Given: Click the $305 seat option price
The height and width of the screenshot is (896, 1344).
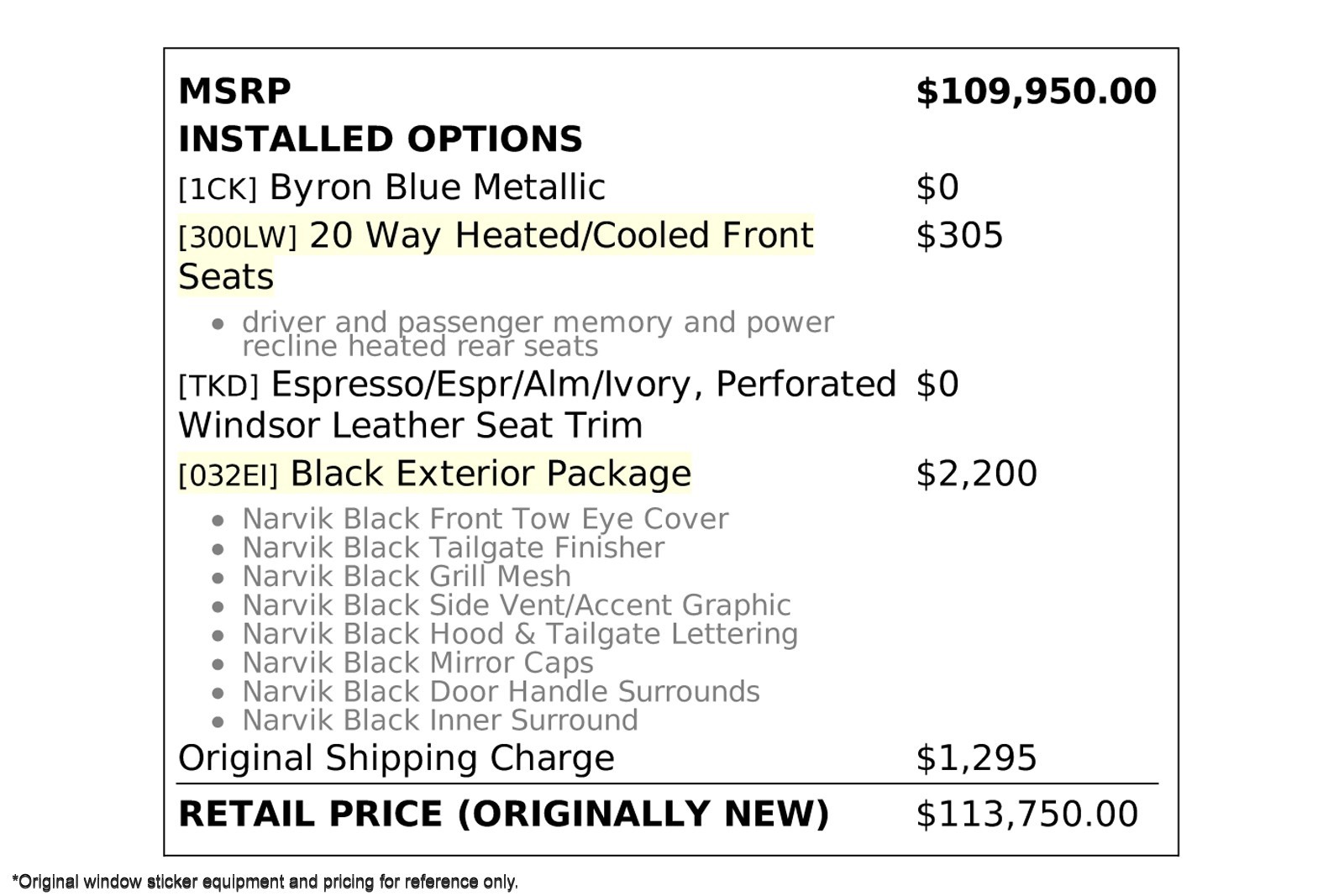Looking at the screenshot, I should (958, 236).
